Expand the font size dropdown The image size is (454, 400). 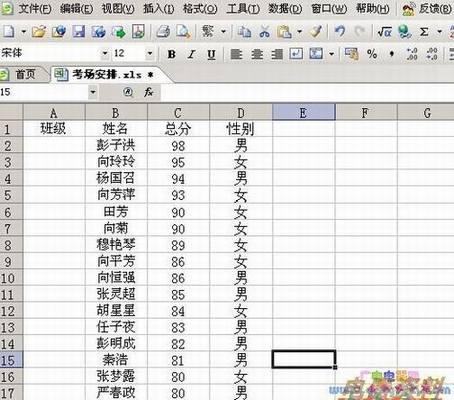(150, 53)
